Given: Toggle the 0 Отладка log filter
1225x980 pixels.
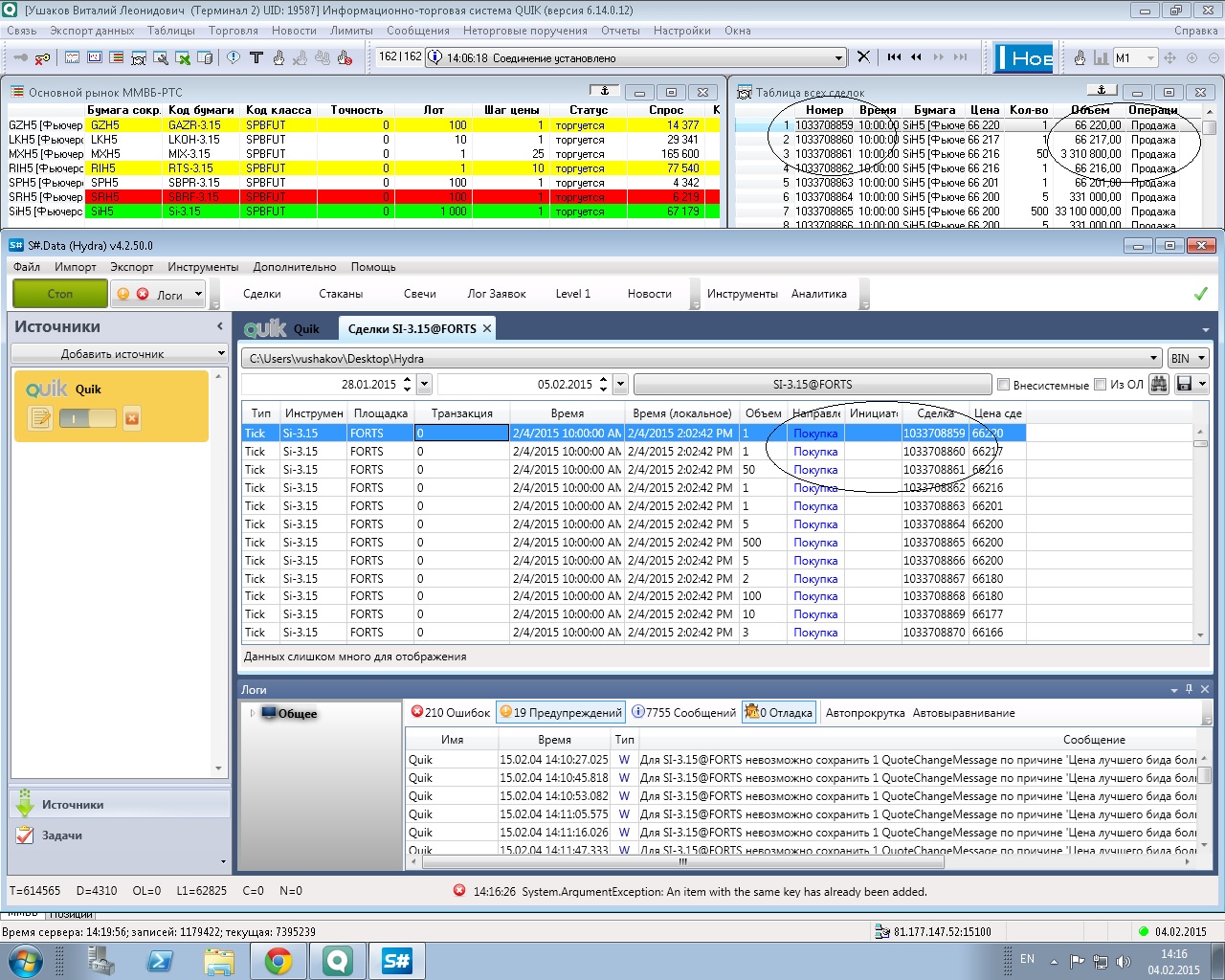Looking at the screenshot, I should click(x=779, y=712).
